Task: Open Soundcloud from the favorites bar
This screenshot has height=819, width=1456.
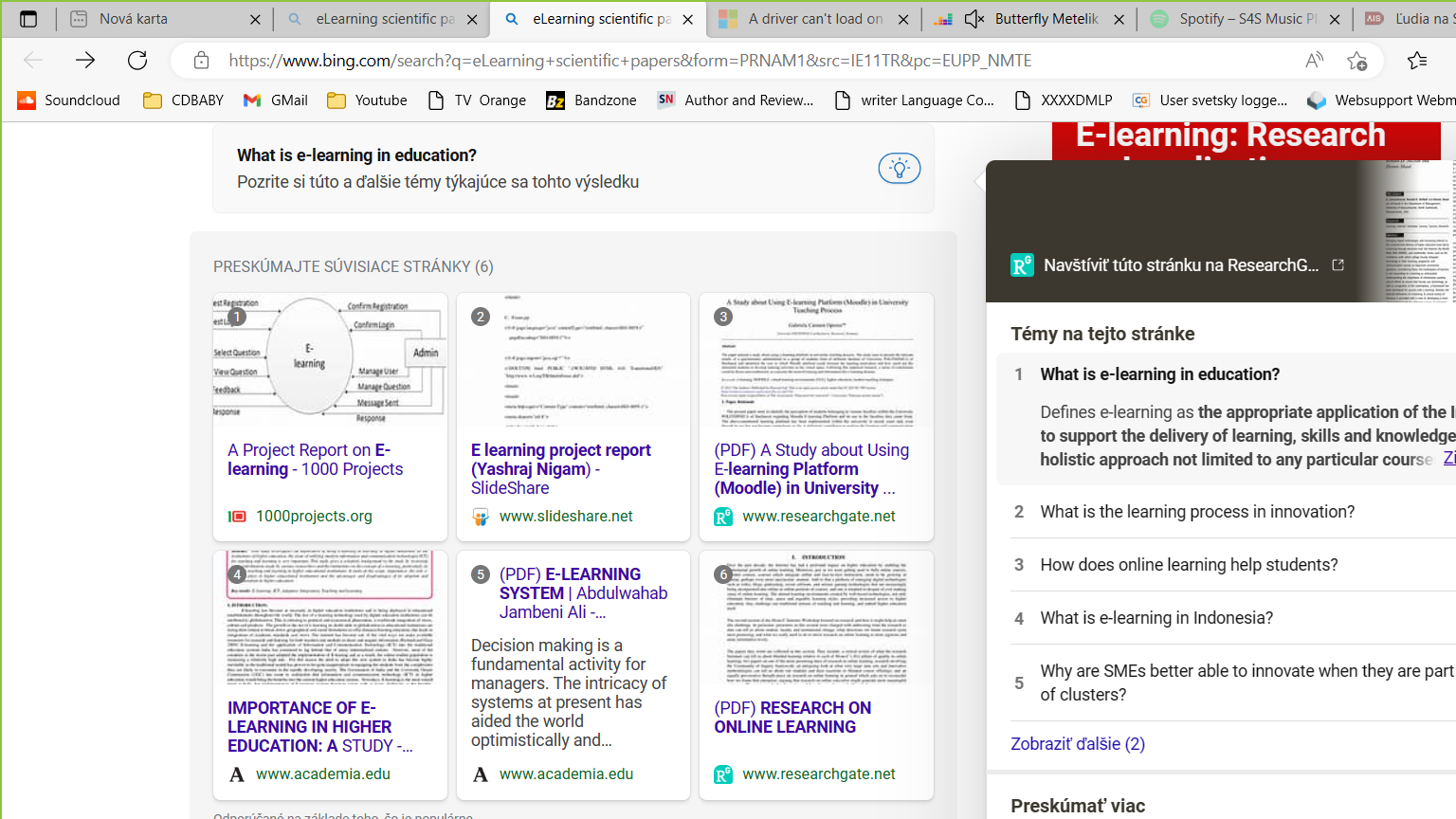Action: point(66,99)
